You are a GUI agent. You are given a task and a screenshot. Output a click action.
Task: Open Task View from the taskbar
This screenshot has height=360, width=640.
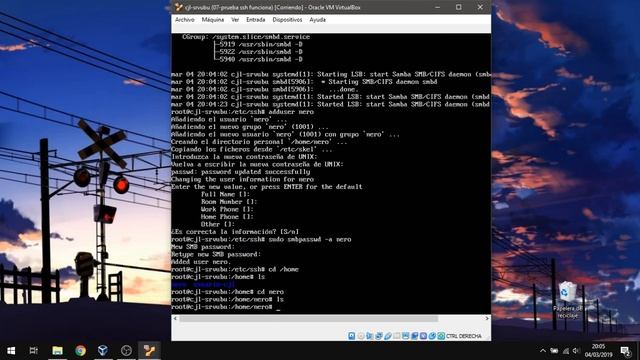[33, 351]
